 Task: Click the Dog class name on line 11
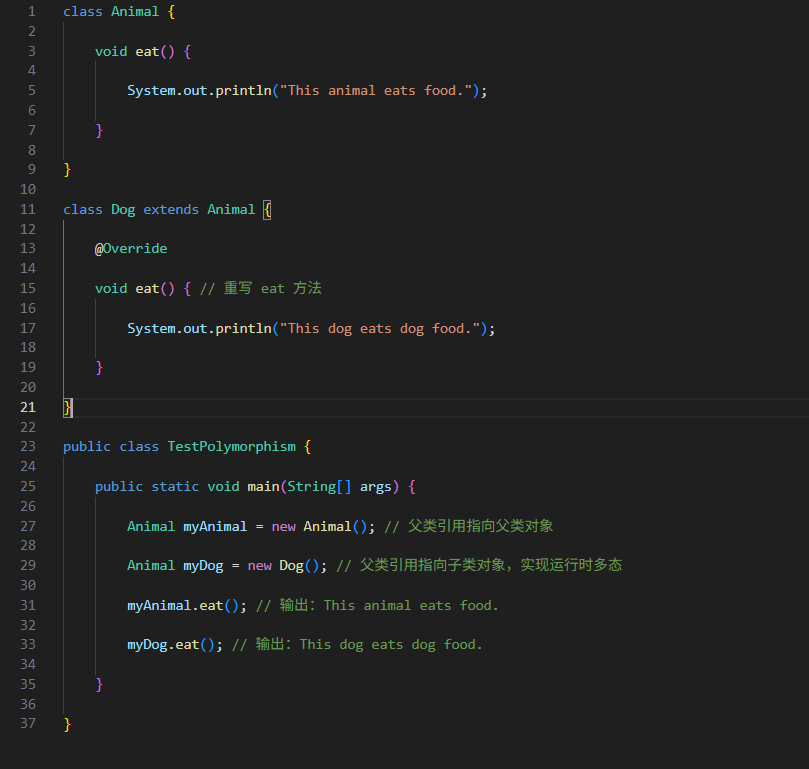(123, 209)
